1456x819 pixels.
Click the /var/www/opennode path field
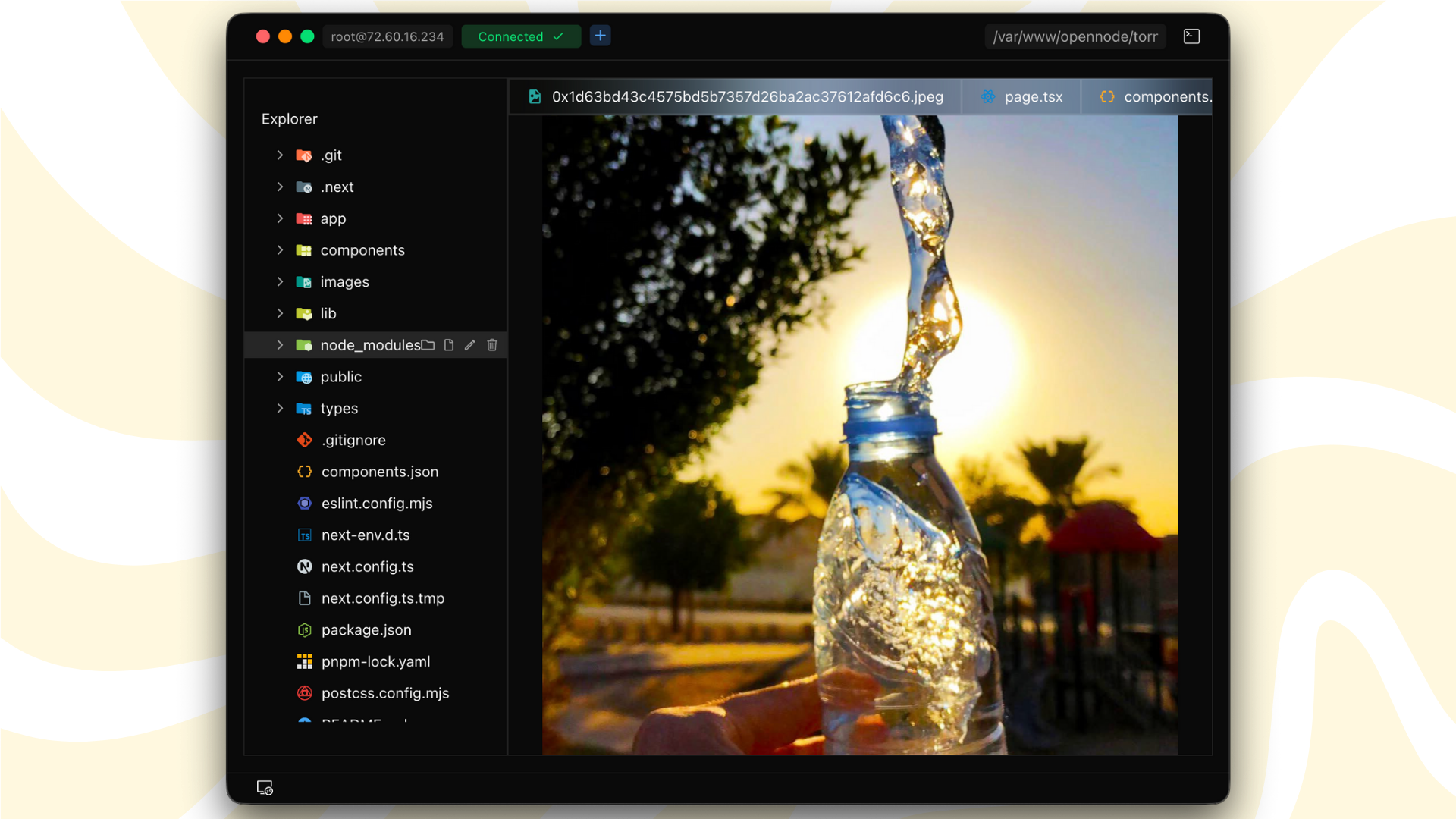click(x=1075, y=36)
